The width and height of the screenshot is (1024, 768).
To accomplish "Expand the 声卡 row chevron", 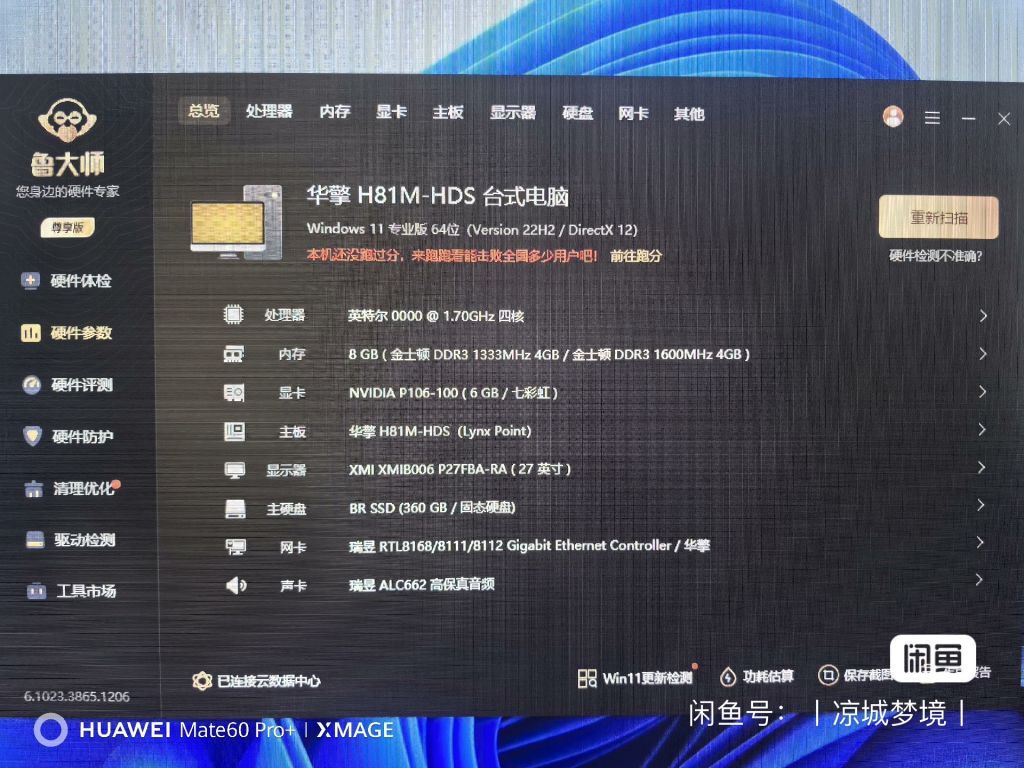I will tap(978, 580).
